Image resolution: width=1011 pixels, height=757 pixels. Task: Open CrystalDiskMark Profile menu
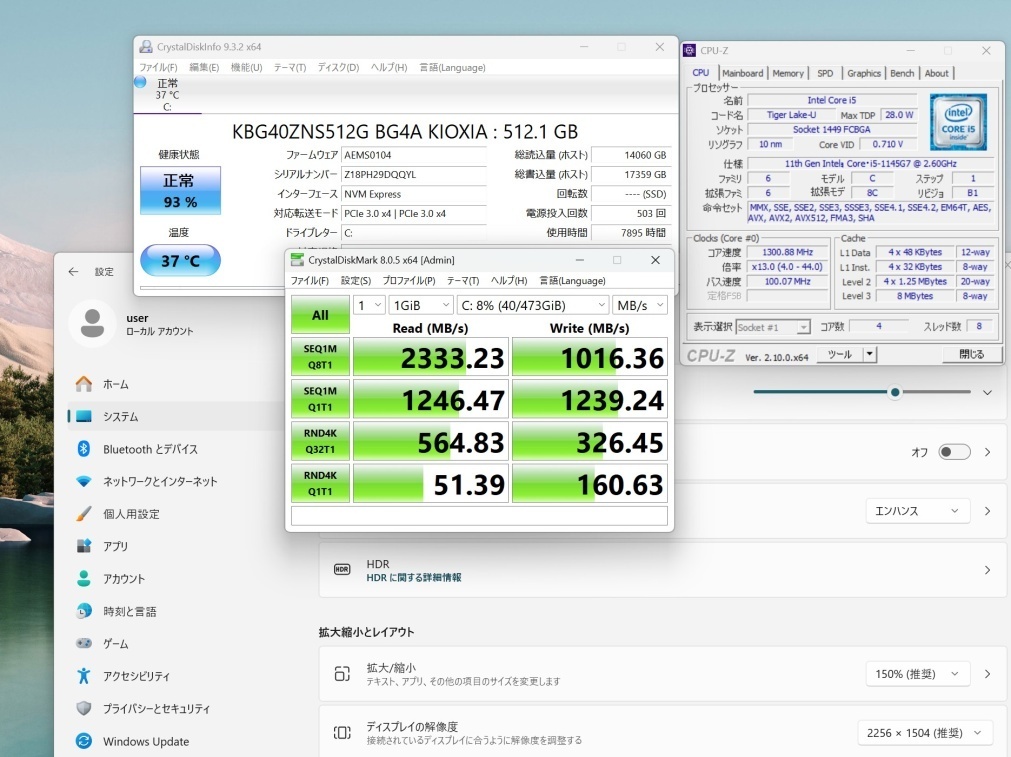point(408,281)
